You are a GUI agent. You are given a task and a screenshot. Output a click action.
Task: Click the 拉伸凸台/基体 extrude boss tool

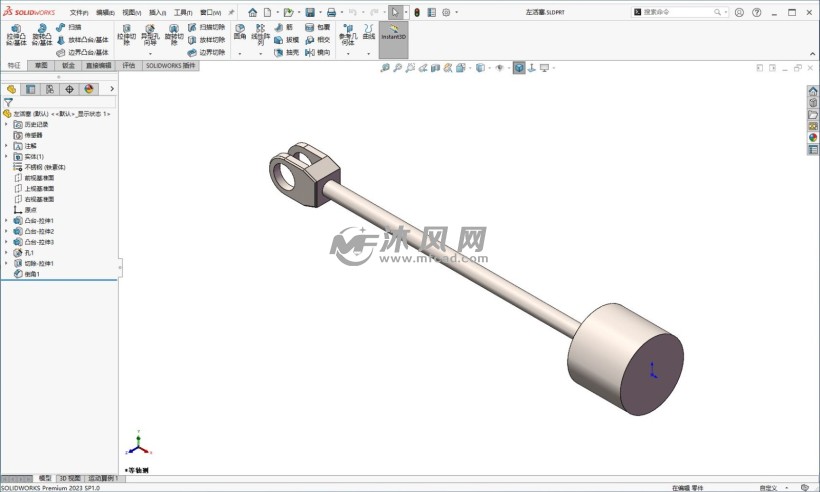point(16,35)
